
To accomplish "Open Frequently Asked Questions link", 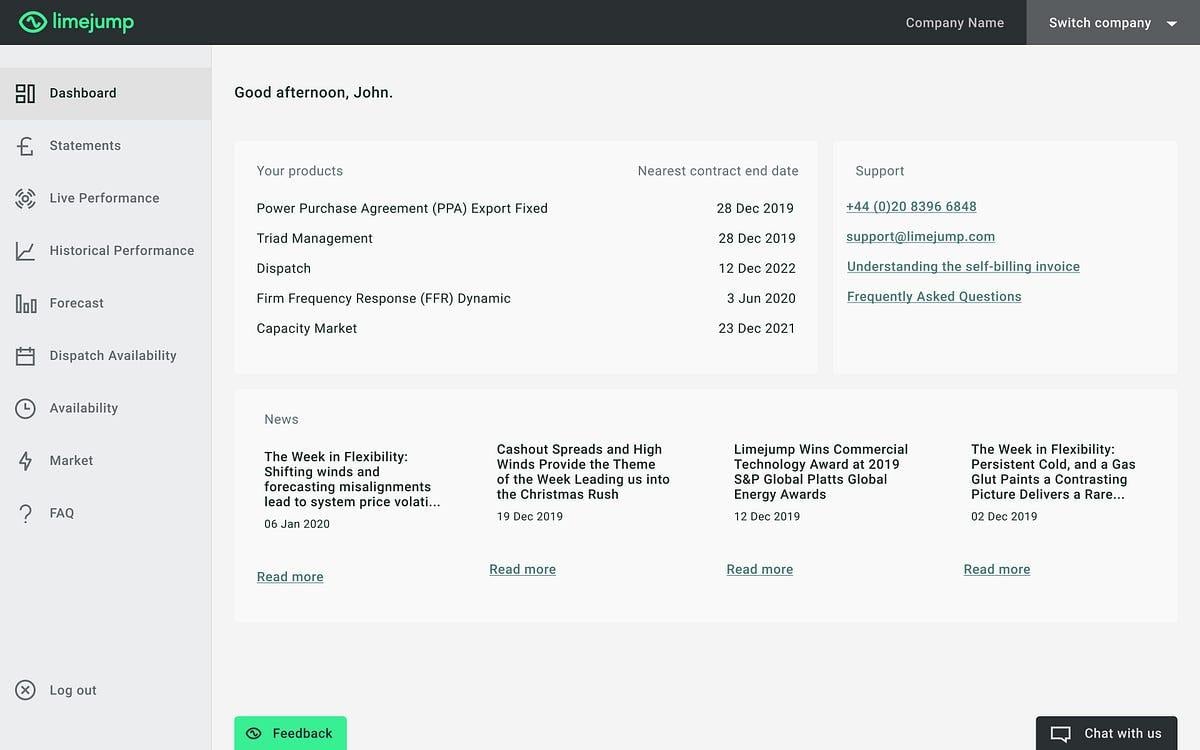I will click(x=934, y=297).
